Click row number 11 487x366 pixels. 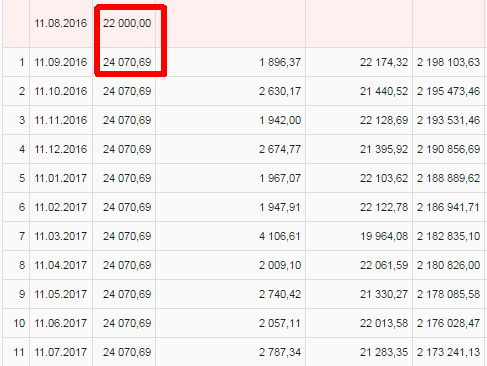[x=19, y=352]
